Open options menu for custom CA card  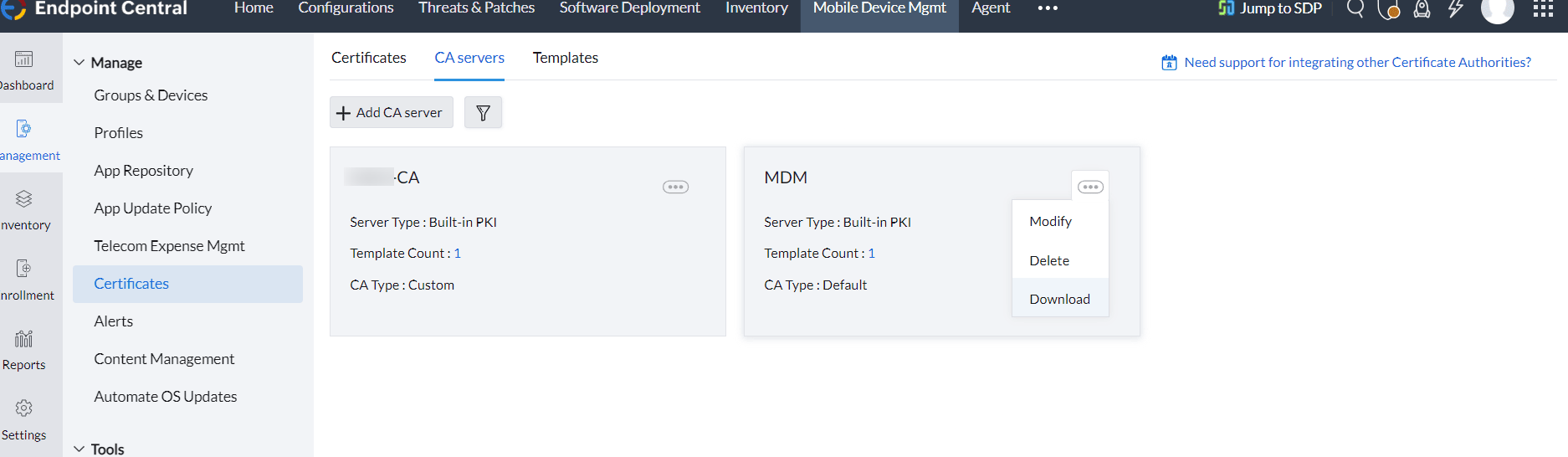pos(675,187)
